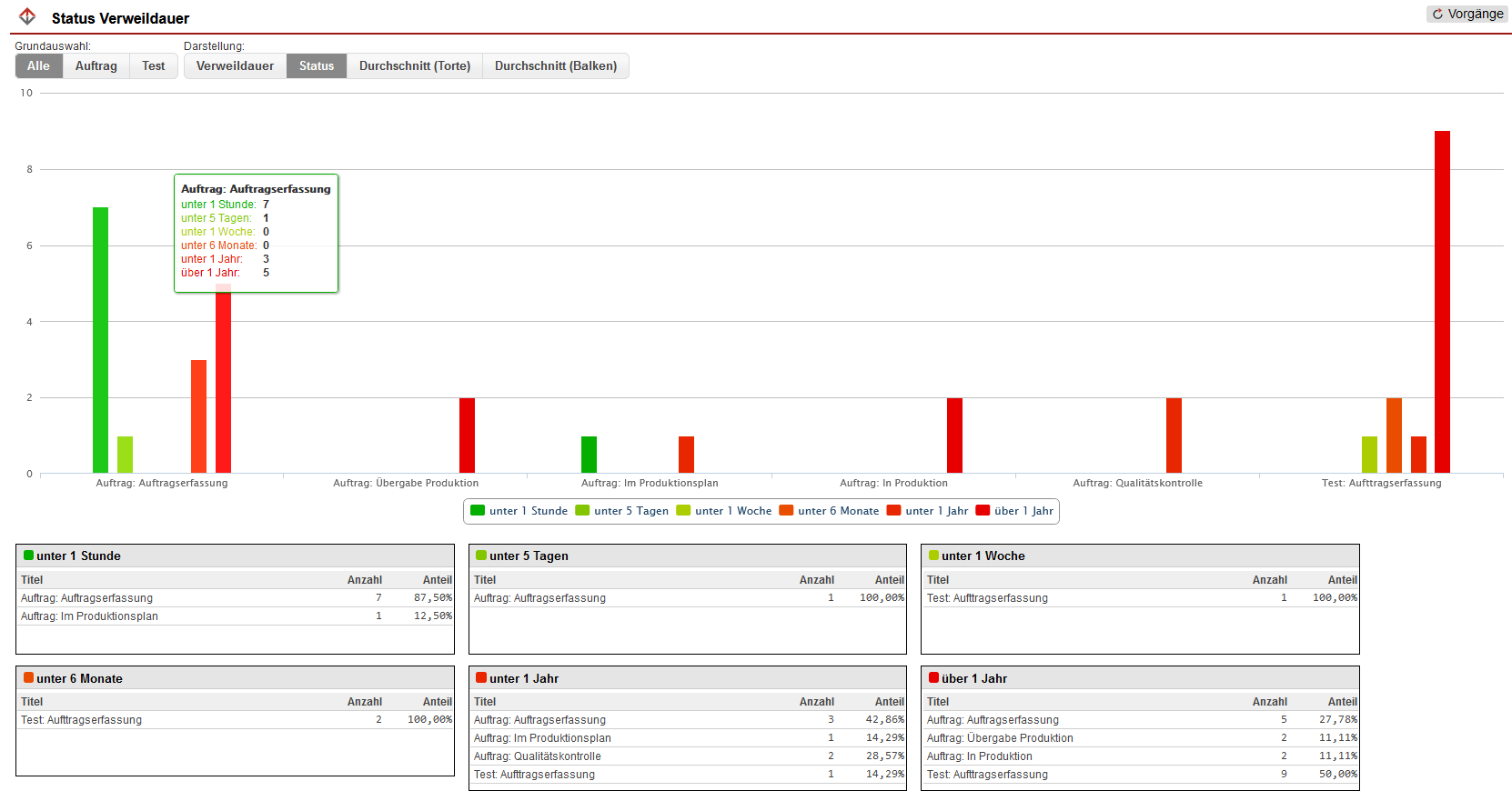Toggle the 'unter 5 Tagen' legend swatch
Viewport: 1512px width, 801px height.
click(582, 510)
